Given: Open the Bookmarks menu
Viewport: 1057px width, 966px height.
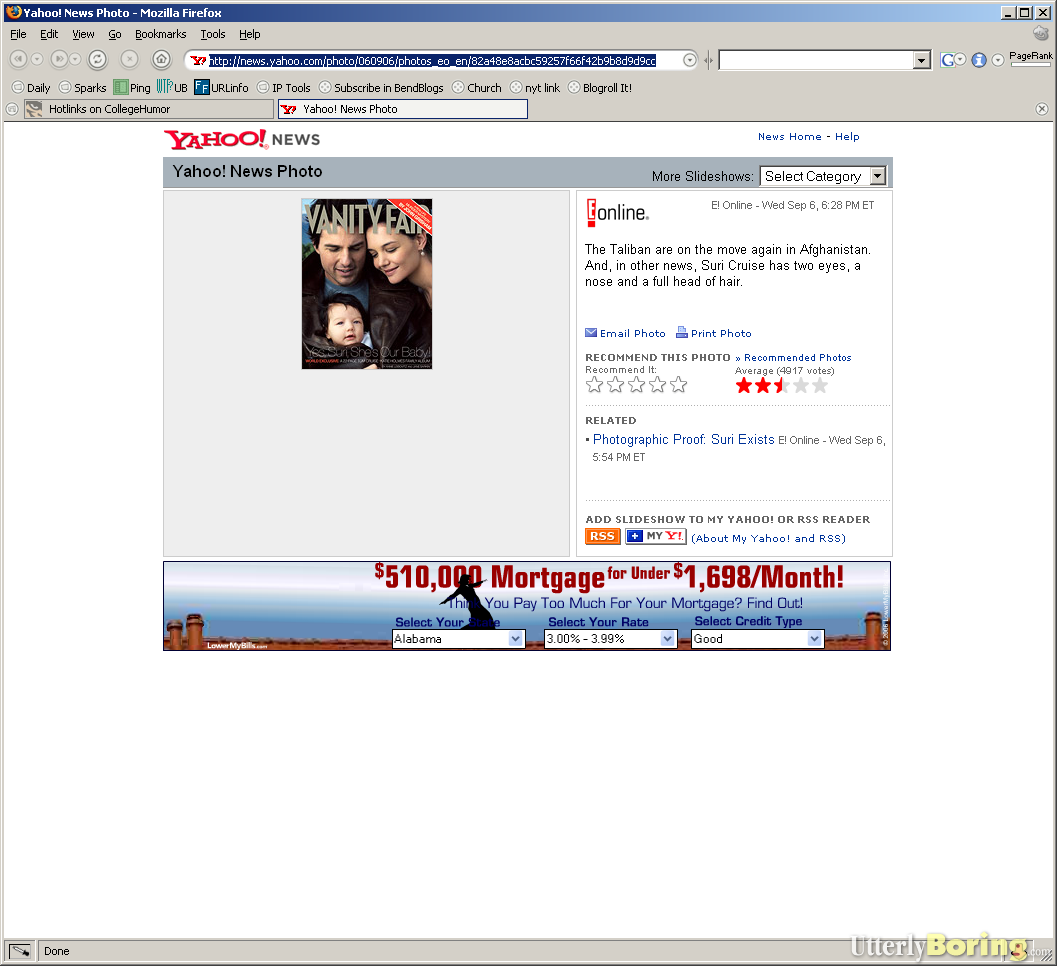Looking at the screenshot, I should click(x=160, y=34).
